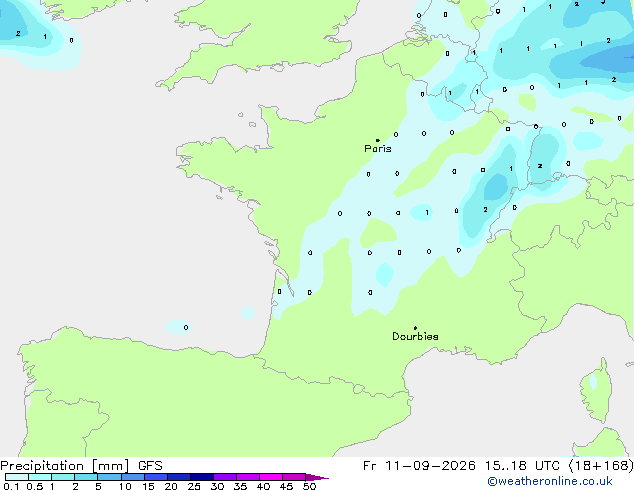This screenshot has height=490, width=634.
Task: Click the Dourbies city label
Action: click(415, 336)
